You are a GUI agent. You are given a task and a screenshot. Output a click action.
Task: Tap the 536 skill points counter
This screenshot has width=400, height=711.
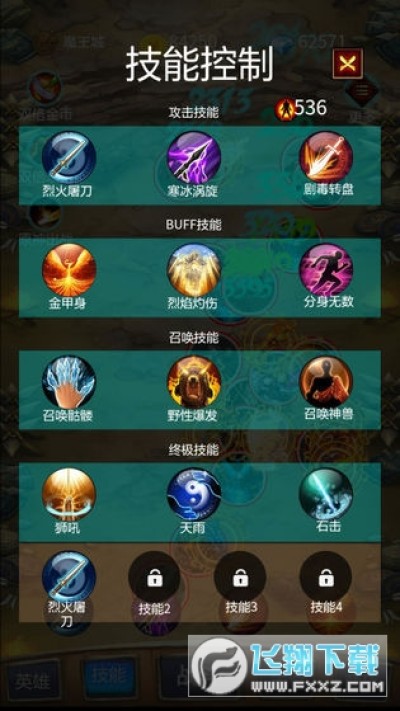click(301, 108)
